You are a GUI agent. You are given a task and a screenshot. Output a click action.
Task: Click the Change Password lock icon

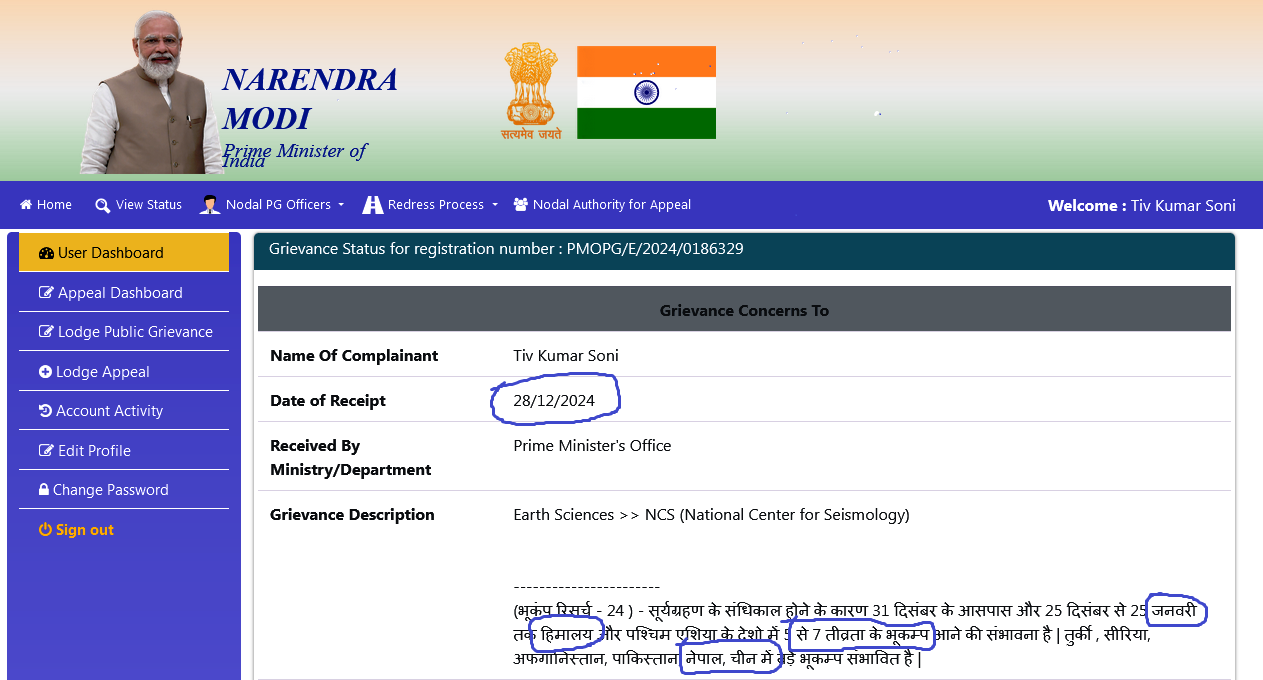point(44,490)
